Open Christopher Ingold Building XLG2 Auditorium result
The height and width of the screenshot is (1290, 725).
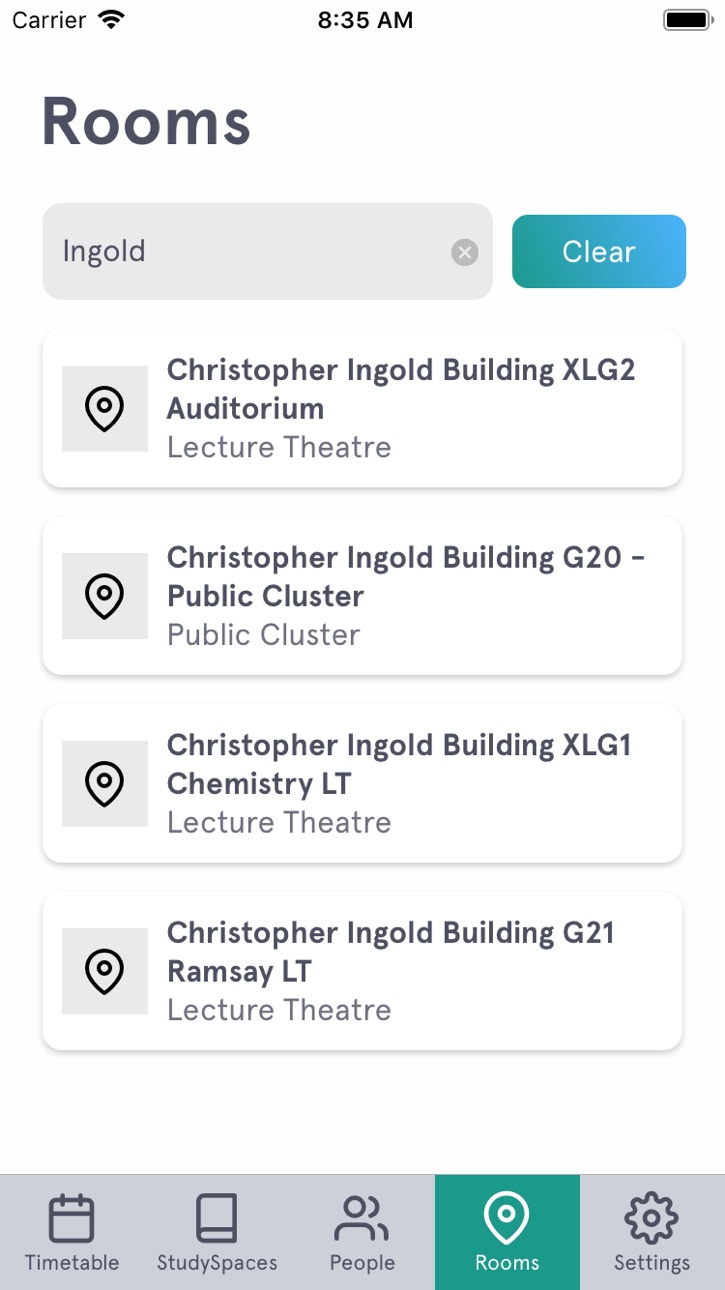[x=362, y=408]
